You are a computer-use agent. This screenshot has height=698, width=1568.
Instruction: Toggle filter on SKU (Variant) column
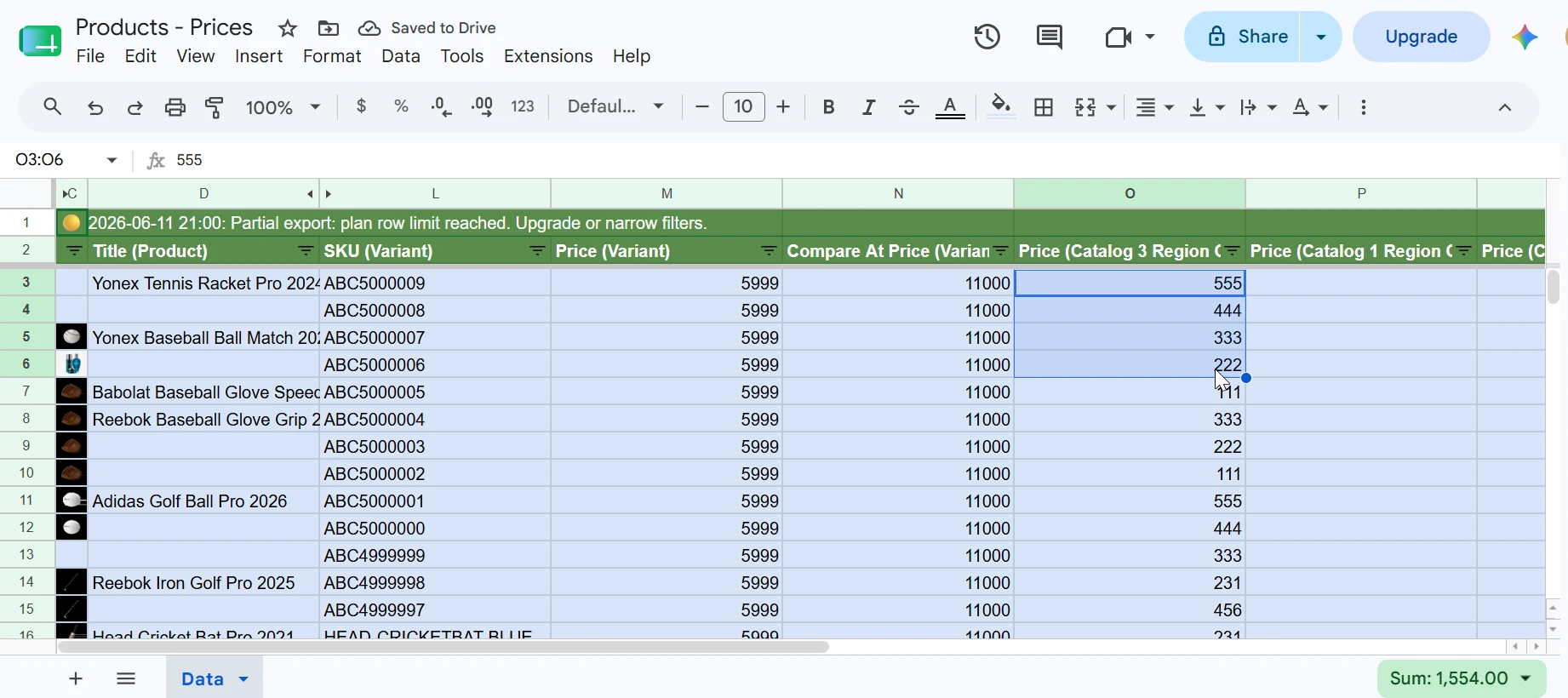[538, 251]
